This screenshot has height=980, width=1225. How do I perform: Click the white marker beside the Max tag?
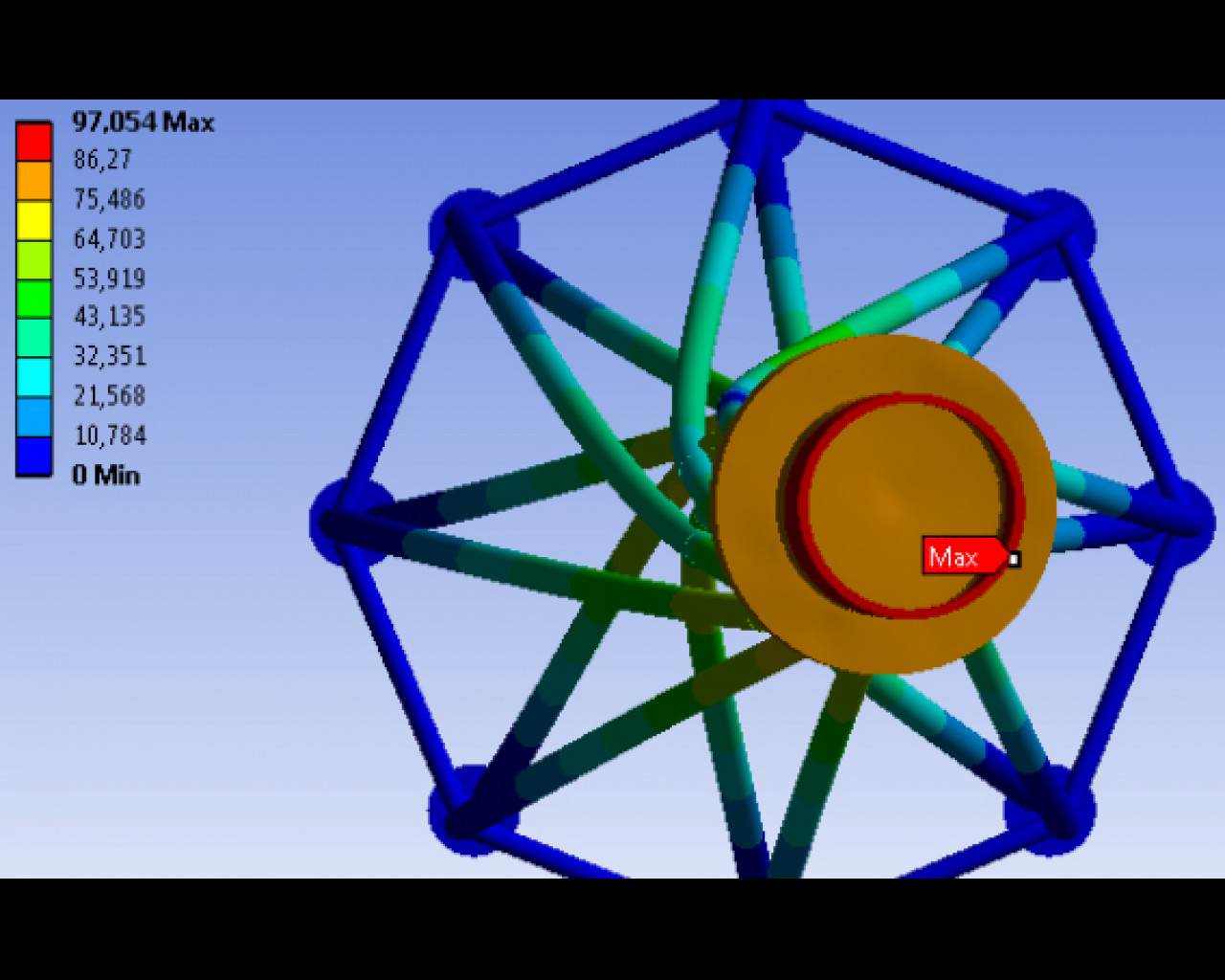click(1014, 559)
